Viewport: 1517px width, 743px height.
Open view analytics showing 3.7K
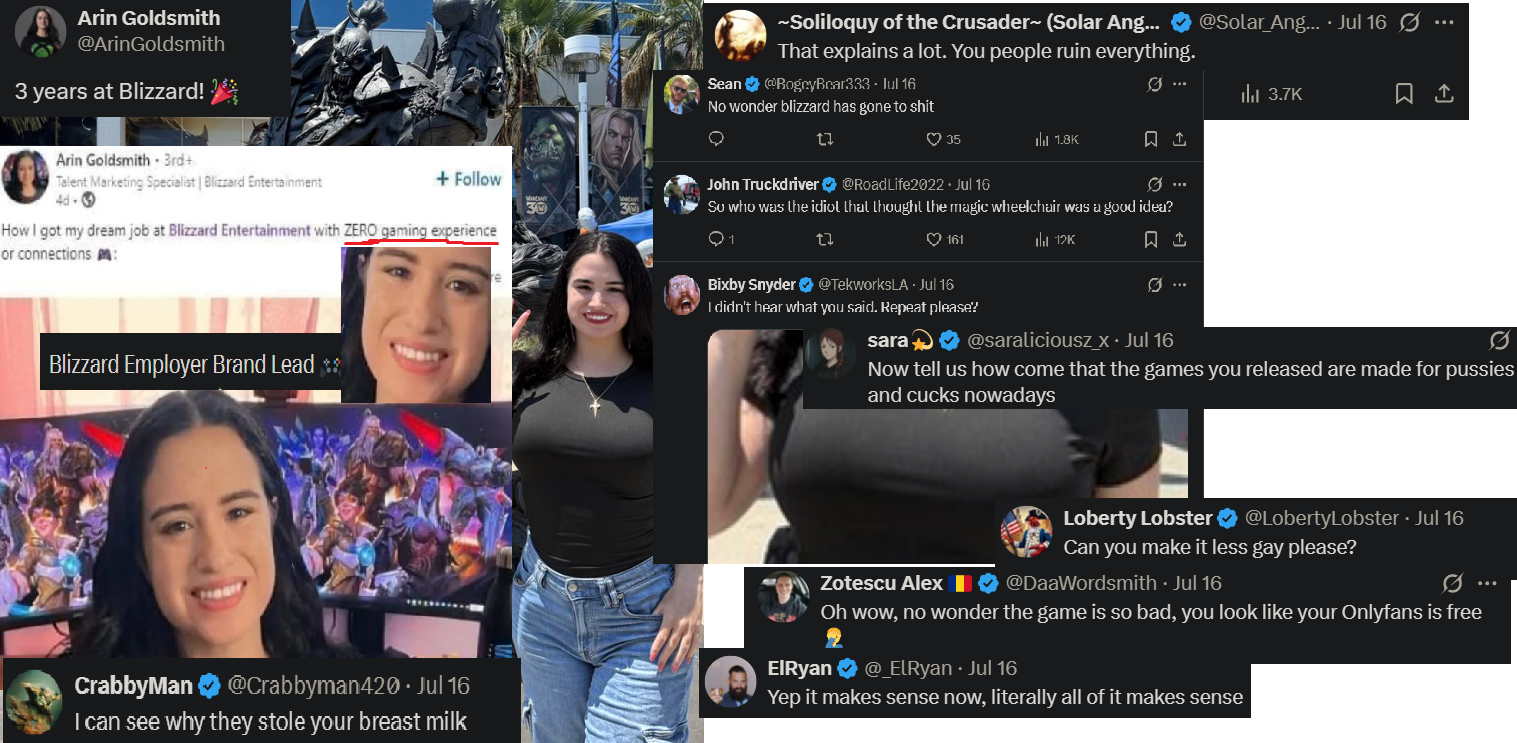pyautogui.click(x=1271, y=94)
